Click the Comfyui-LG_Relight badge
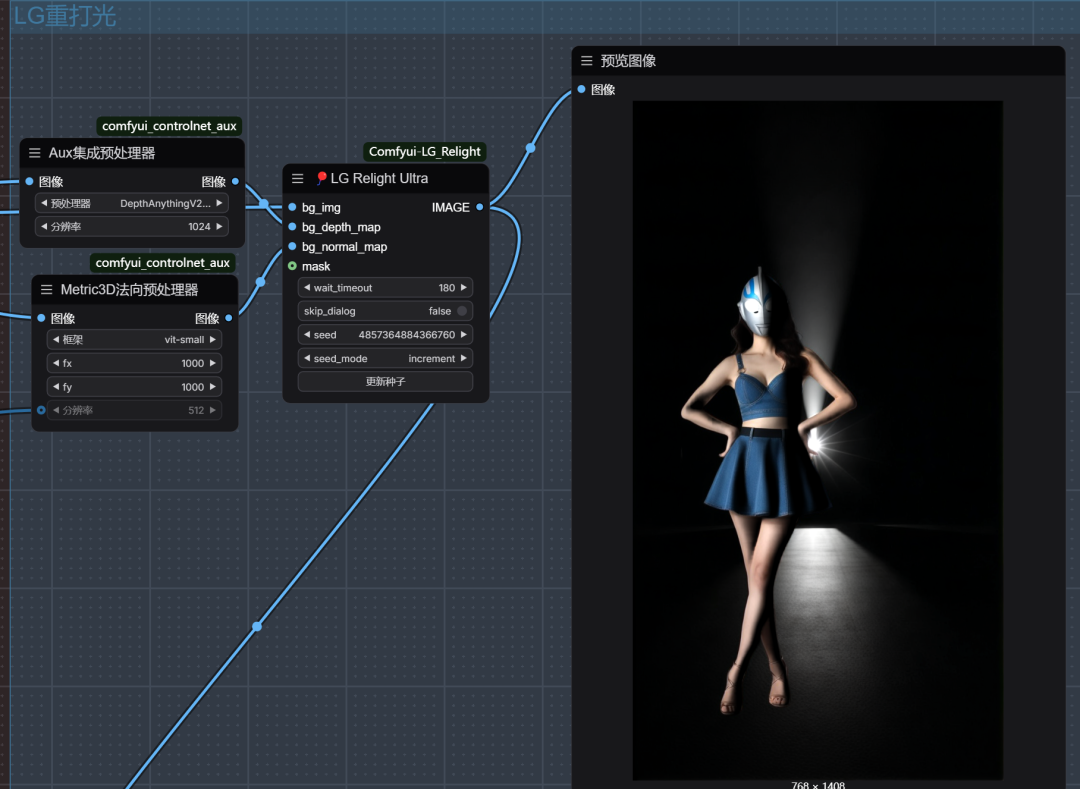Viewport: 1080px width, 789px height. pyautogui.click(x=424, y=151)
